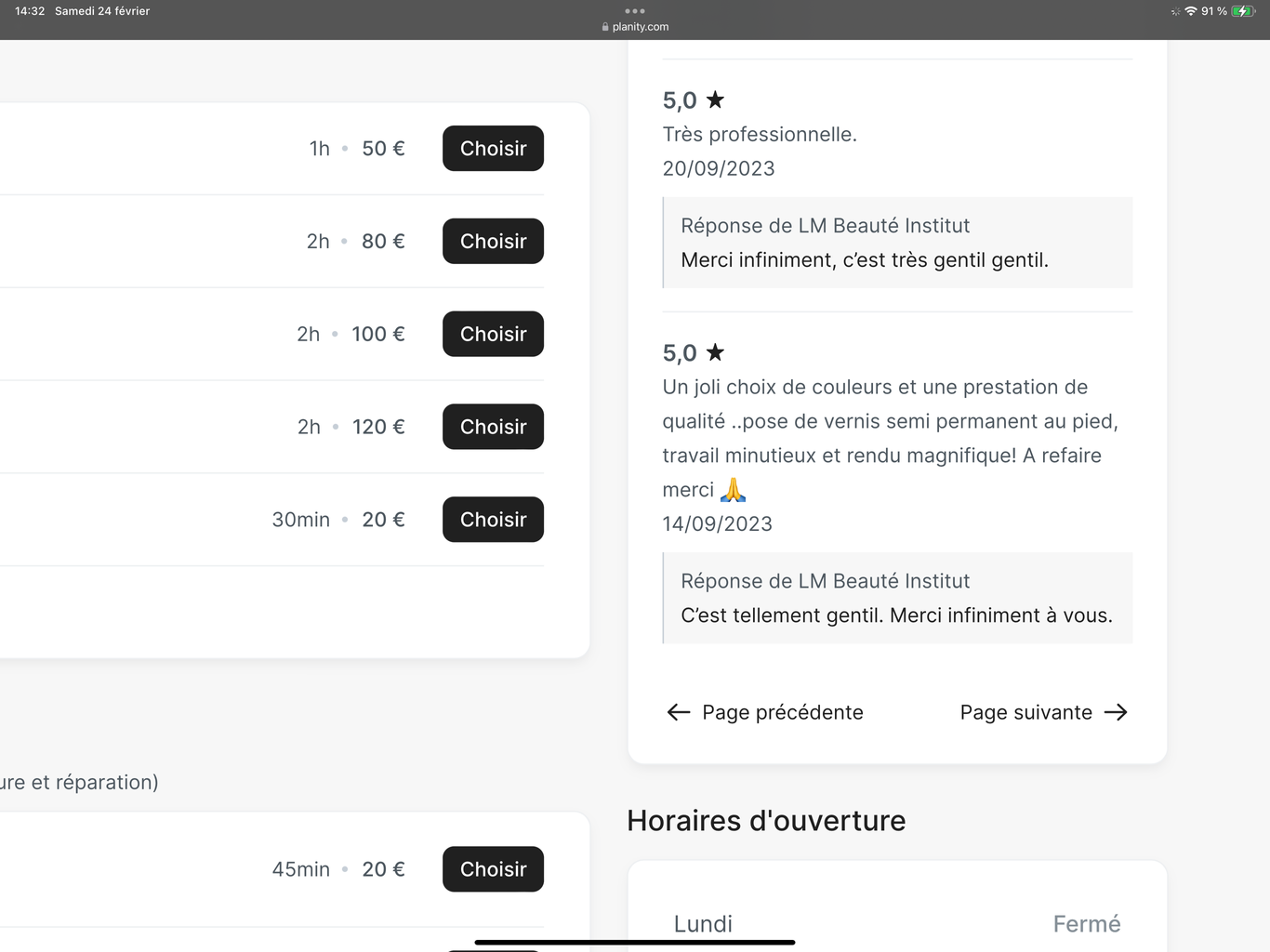Choose the 2h 80 € service
This screenshot has width=1270, height=952.
pos(493,242)
